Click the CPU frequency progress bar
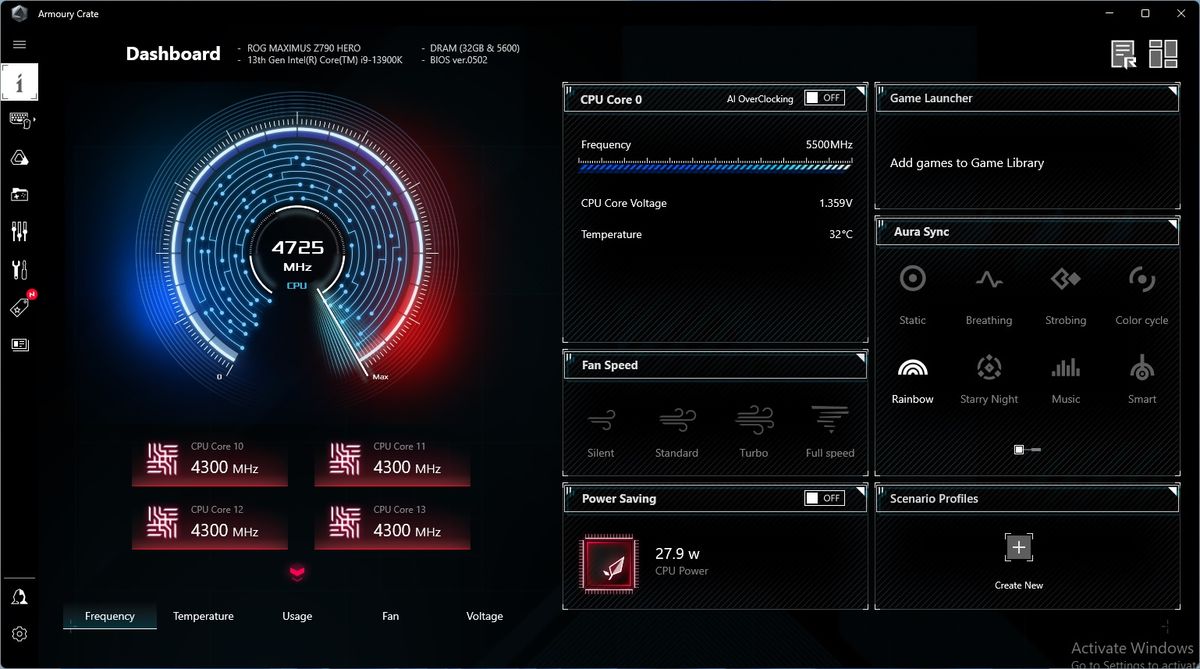Screen dimensions: 1200x669 click(716, 166)
